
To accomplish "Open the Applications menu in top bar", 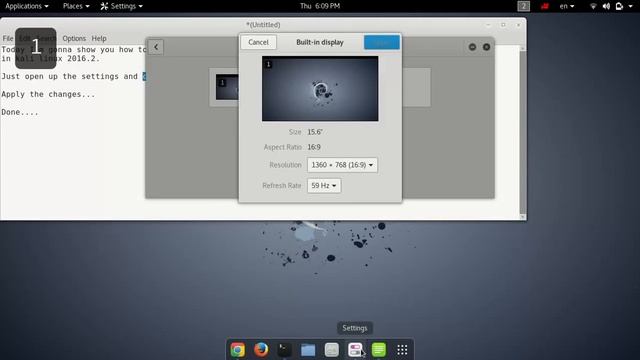I will (27, 6).
